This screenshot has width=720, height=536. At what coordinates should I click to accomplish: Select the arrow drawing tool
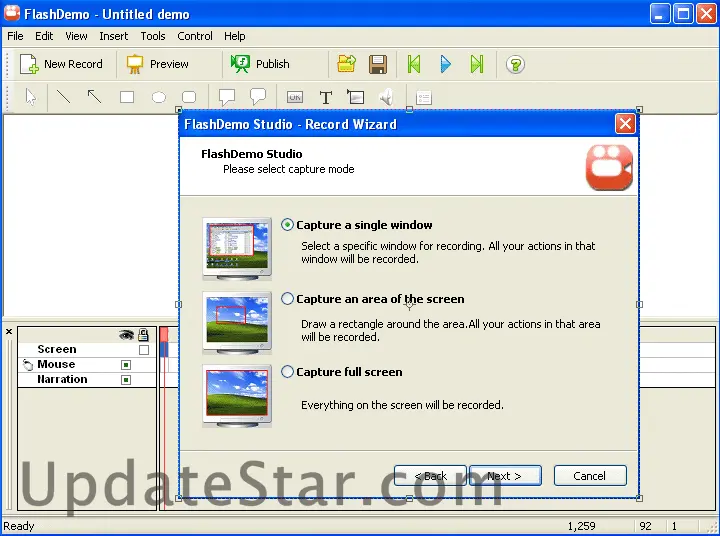(95, 97)
